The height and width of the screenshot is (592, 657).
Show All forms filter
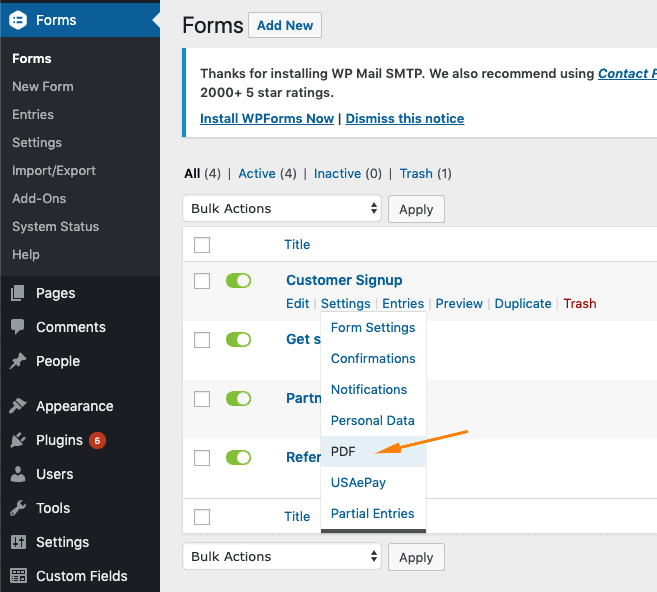point(192,173)
